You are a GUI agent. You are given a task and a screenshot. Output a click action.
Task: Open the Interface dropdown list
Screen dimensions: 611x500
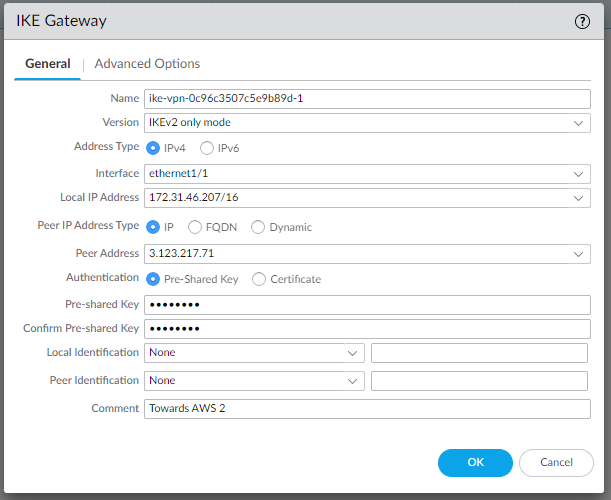[x=580, y=174]
